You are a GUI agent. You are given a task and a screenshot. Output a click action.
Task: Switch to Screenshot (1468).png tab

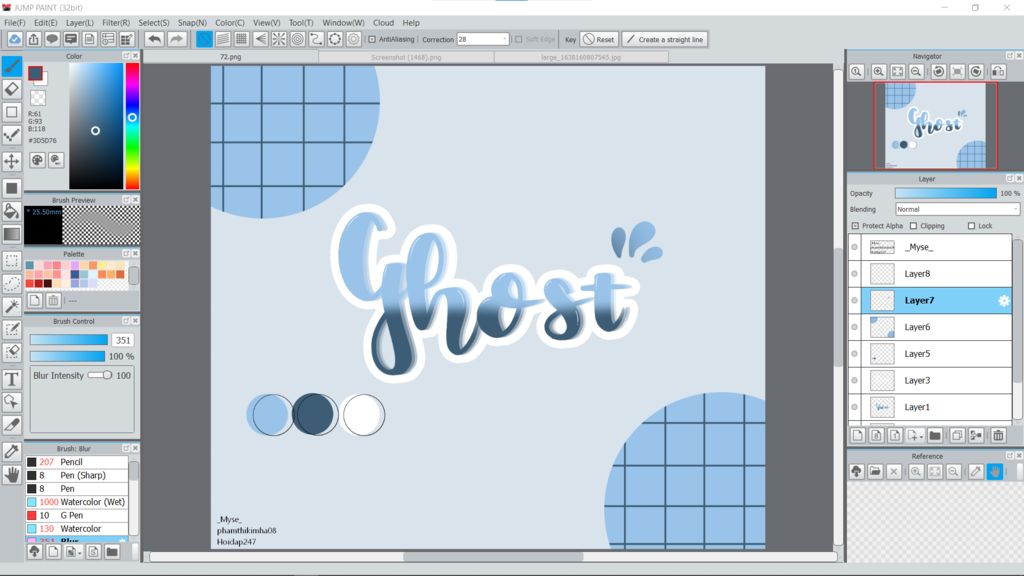click(406, 57)
